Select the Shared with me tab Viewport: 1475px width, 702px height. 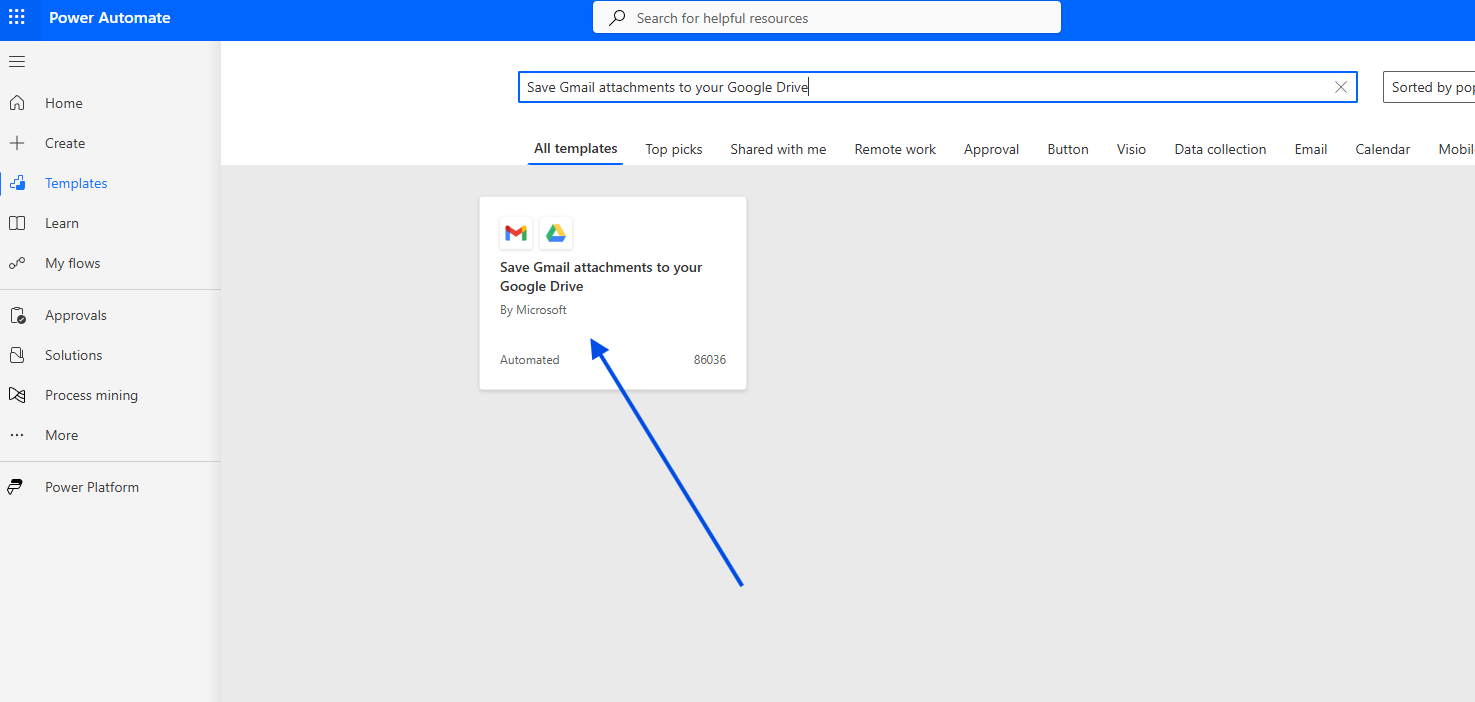click(x=778, y=149)
